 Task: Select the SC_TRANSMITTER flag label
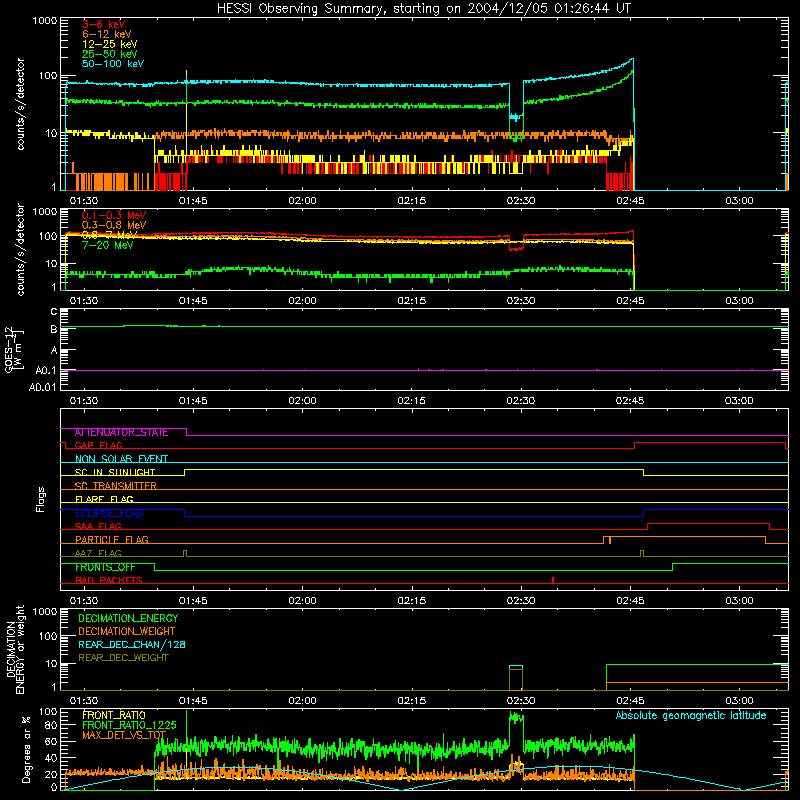(115, 486)
